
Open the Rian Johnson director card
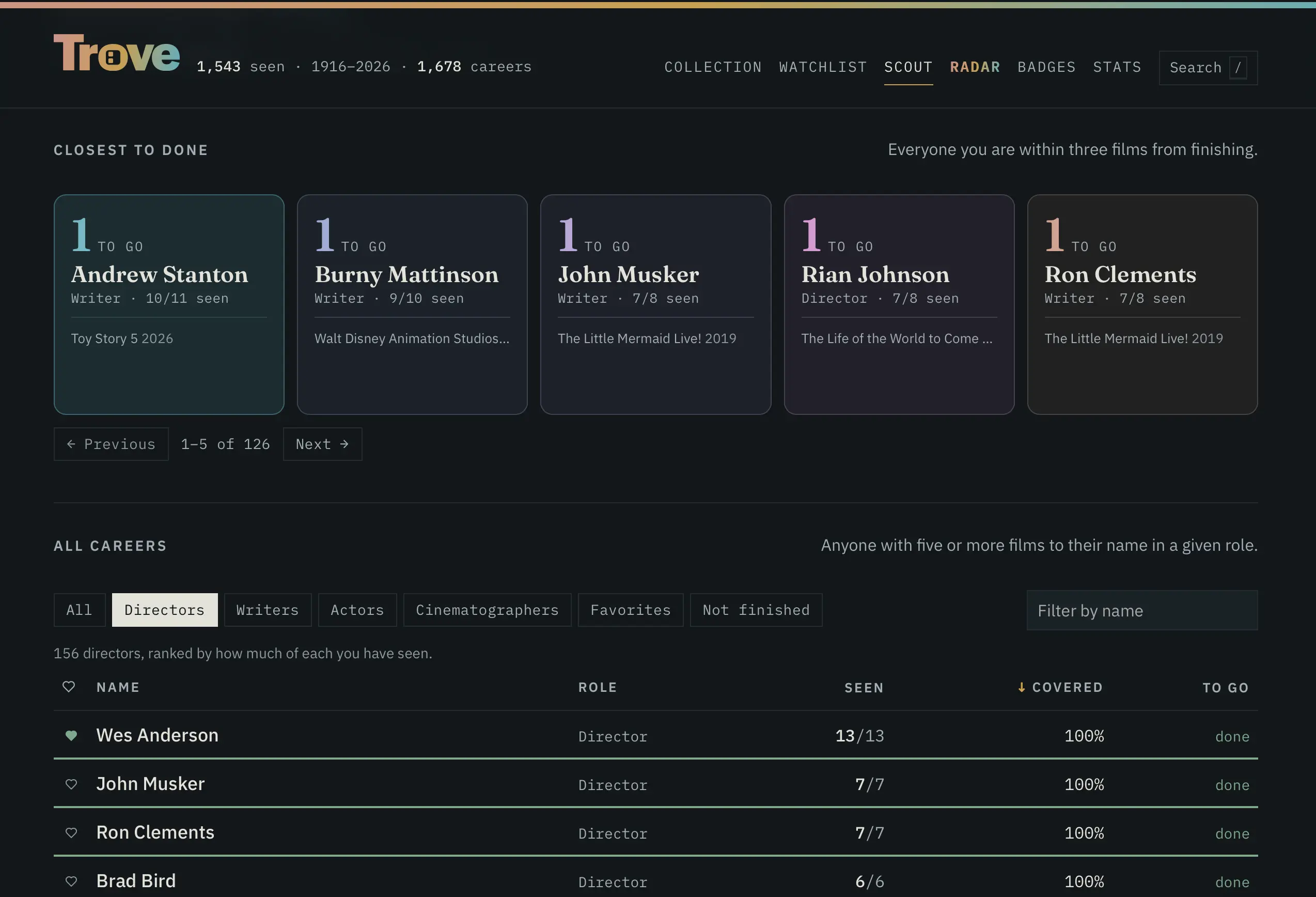(899, 304)
